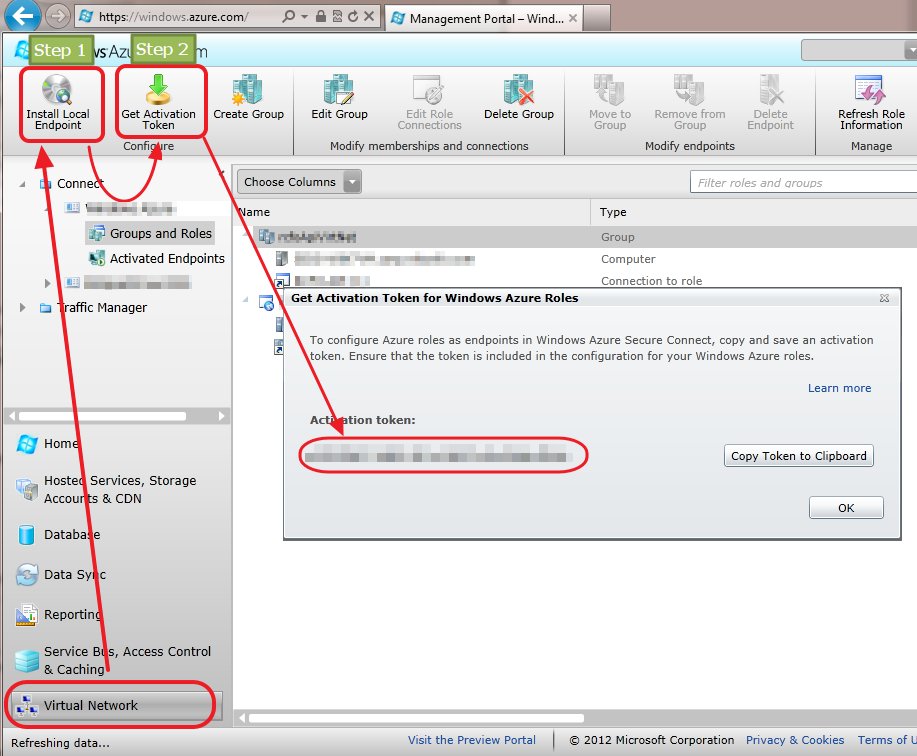The height and width of the screenshot is (756, 917).
Task: Click the browser address bar URL
Action: (x=173, y=17)
